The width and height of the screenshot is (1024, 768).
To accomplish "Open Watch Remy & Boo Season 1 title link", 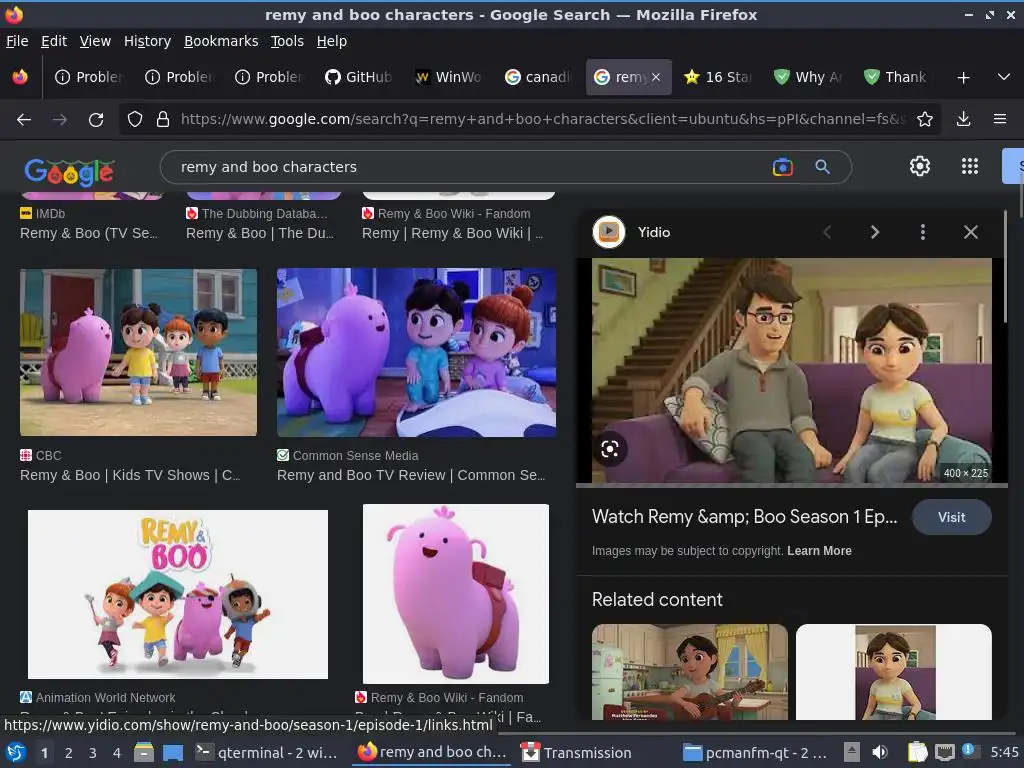I will tap(744, 517).
